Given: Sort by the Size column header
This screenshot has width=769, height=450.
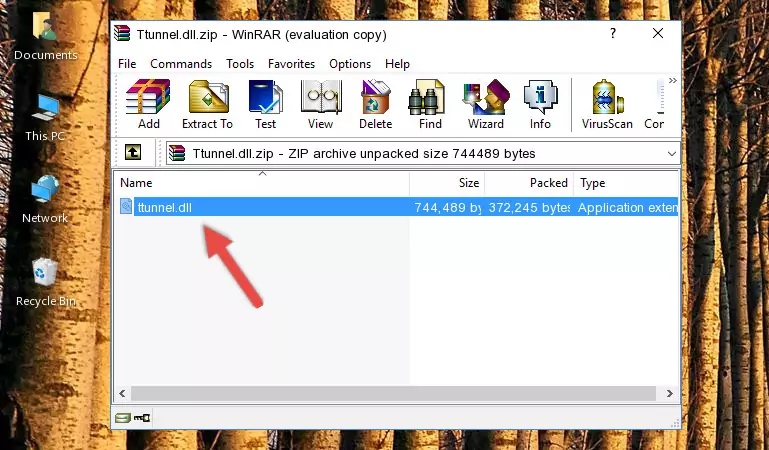Looking at the screenshot, I should pos(447,183).
